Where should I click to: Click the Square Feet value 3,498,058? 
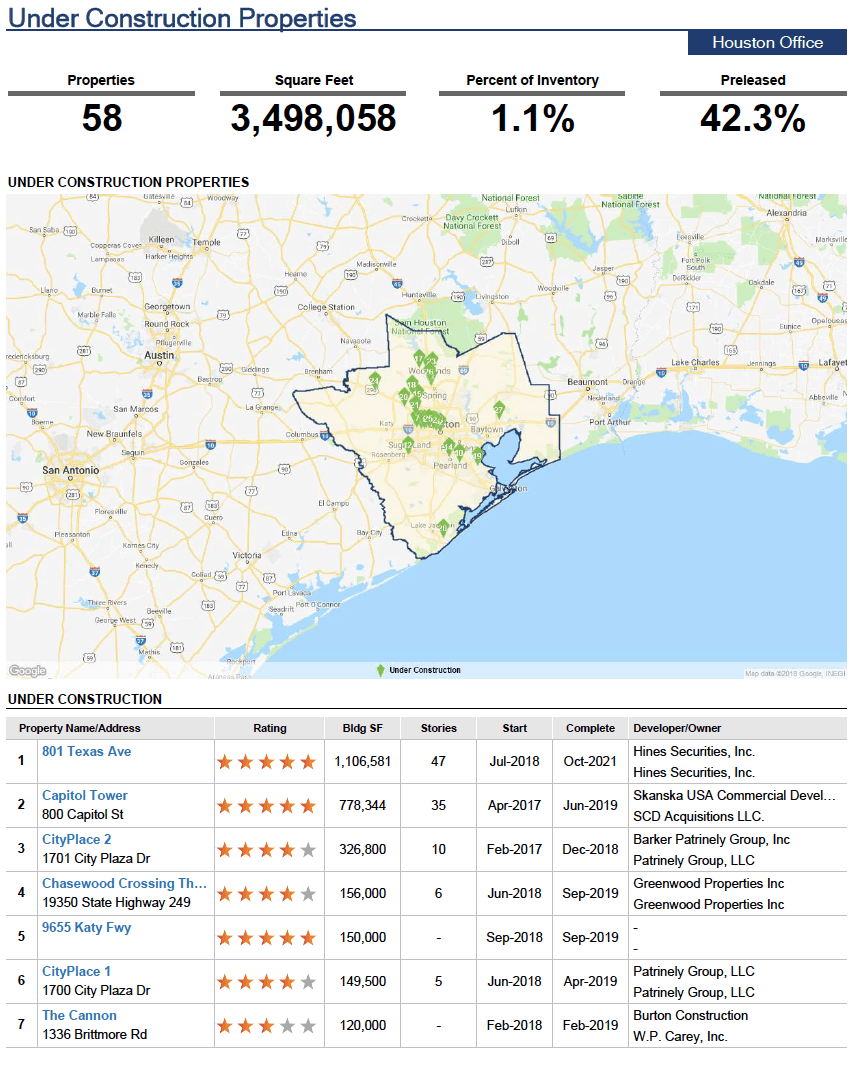point(313,118)
